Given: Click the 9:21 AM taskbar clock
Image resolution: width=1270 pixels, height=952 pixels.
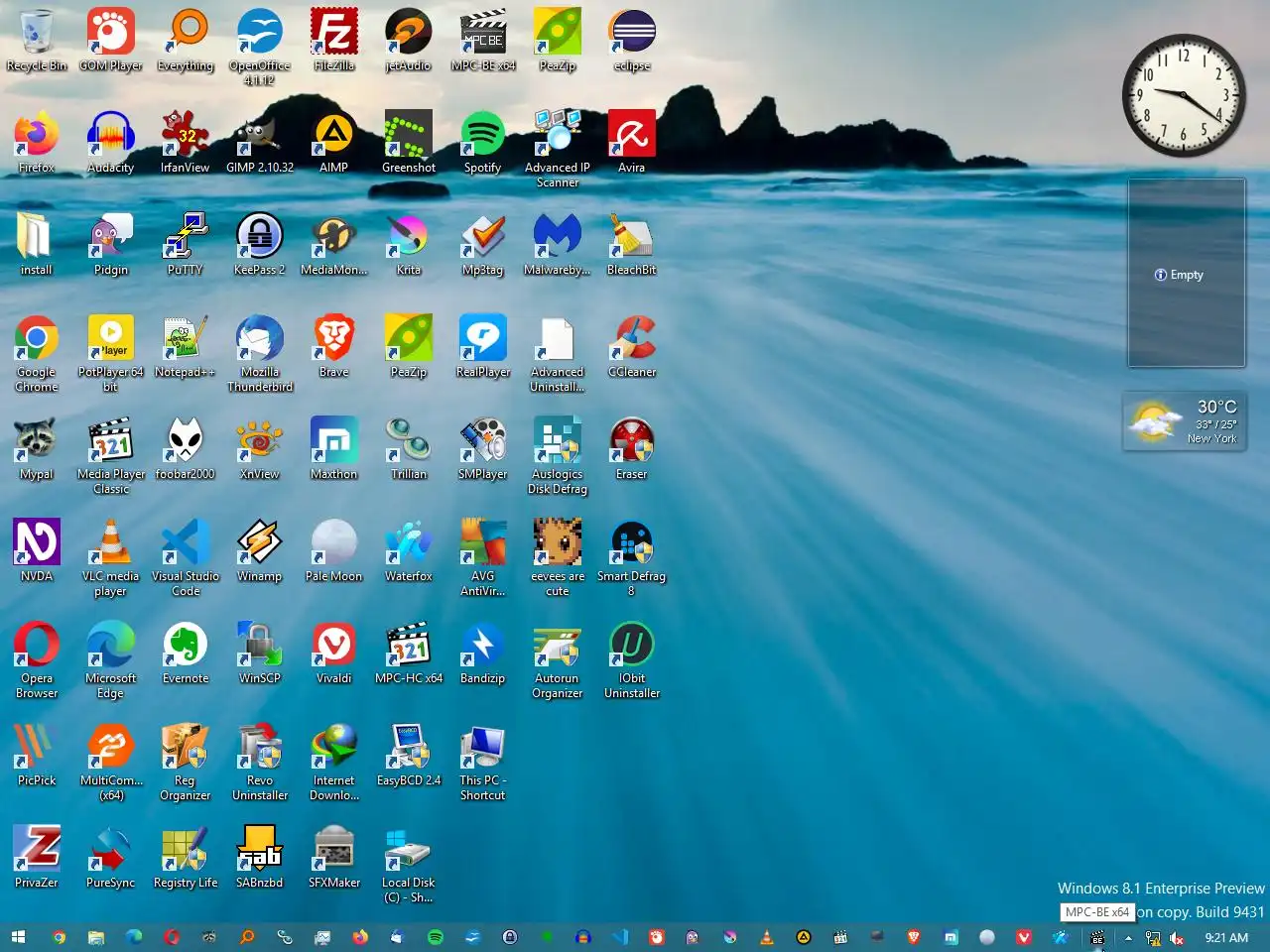Looking at the screenshot, I should [1226, 938].
